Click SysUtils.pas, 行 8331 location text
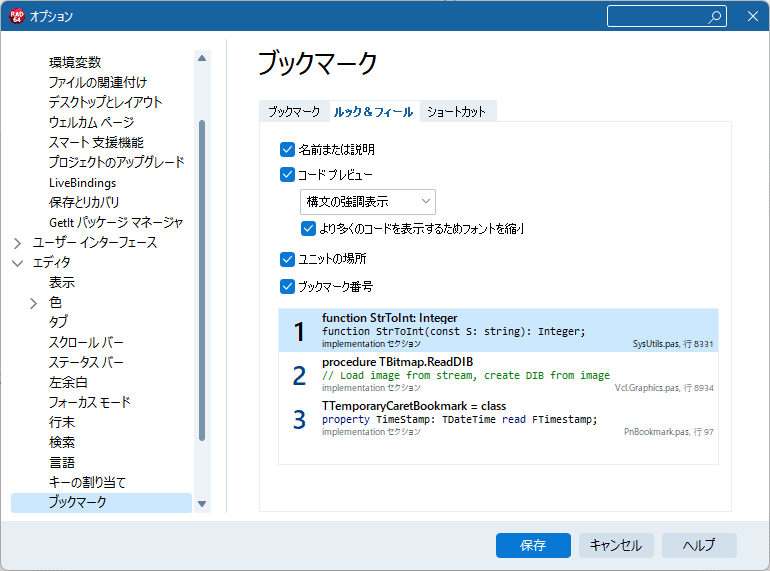The image size is (770, 571). [673, 344]
